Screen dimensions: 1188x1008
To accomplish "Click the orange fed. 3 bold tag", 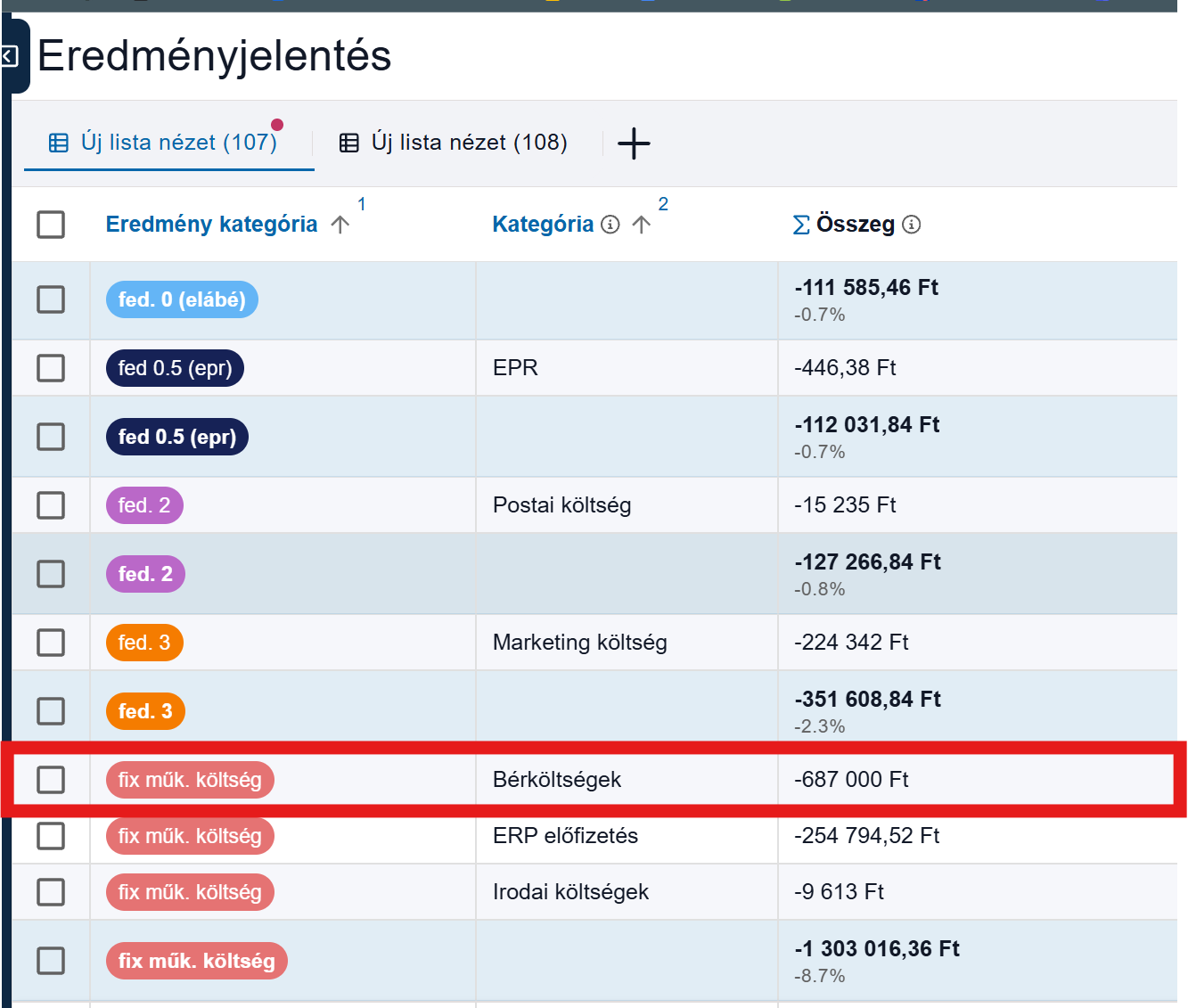I will (145, 711).
